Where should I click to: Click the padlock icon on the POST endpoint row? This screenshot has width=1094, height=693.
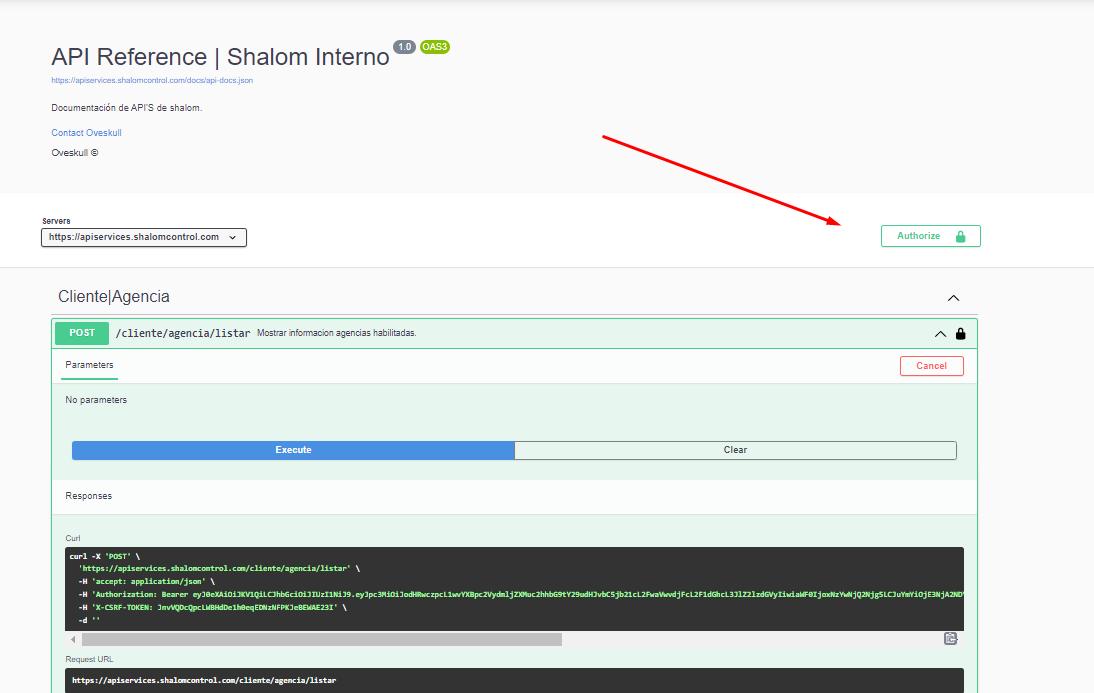pos(961,334)
